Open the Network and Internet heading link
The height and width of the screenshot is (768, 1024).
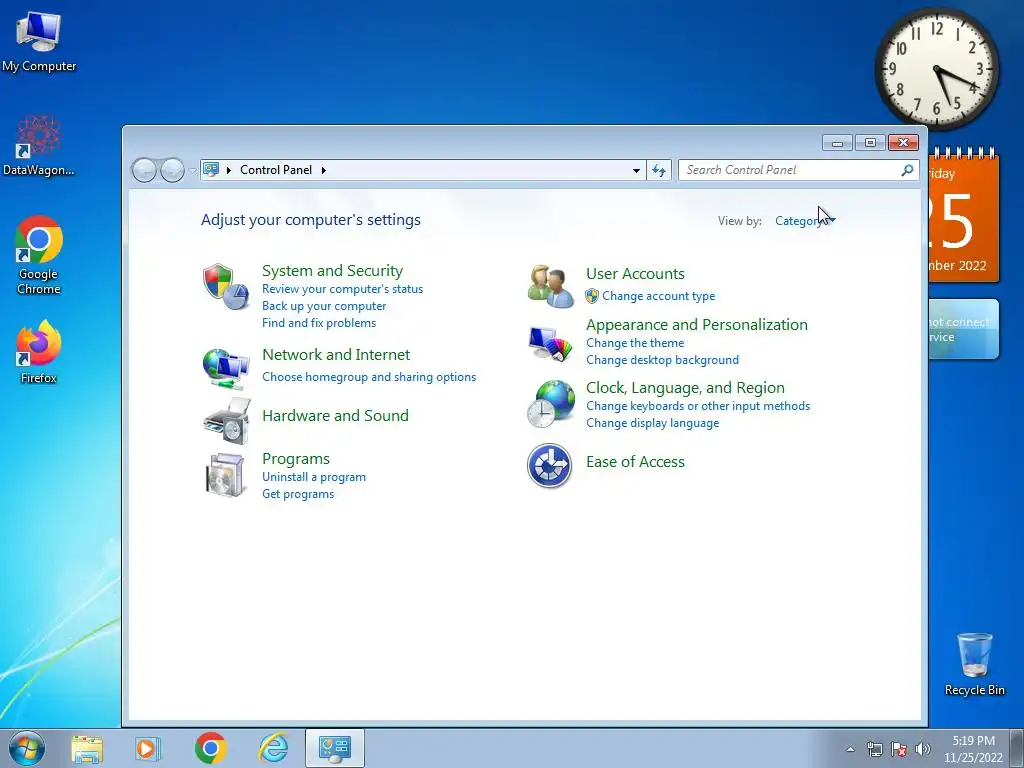click(x=336, y=355)
